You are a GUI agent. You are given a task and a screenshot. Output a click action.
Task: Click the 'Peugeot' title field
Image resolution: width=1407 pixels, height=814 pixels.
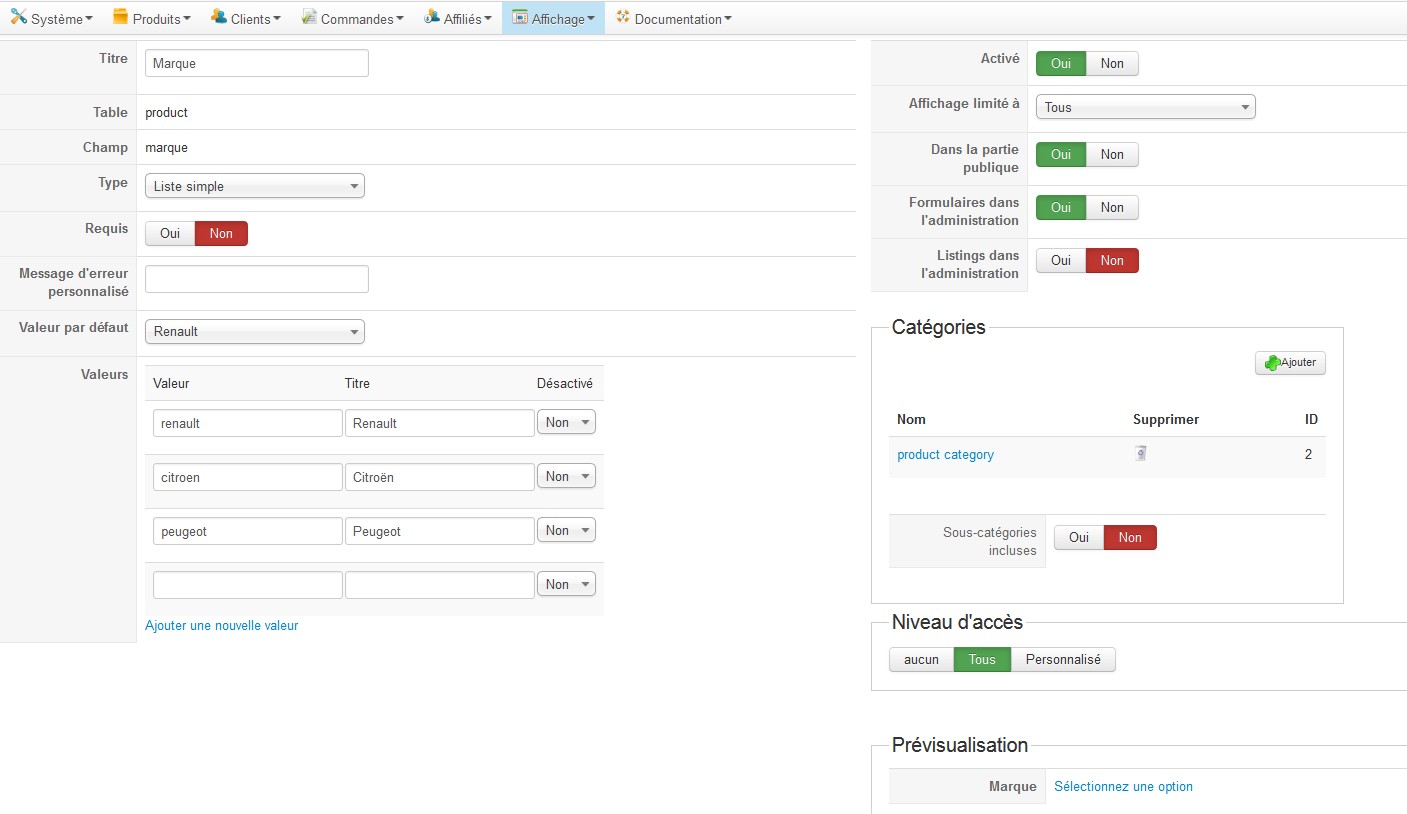click(440, 531)
